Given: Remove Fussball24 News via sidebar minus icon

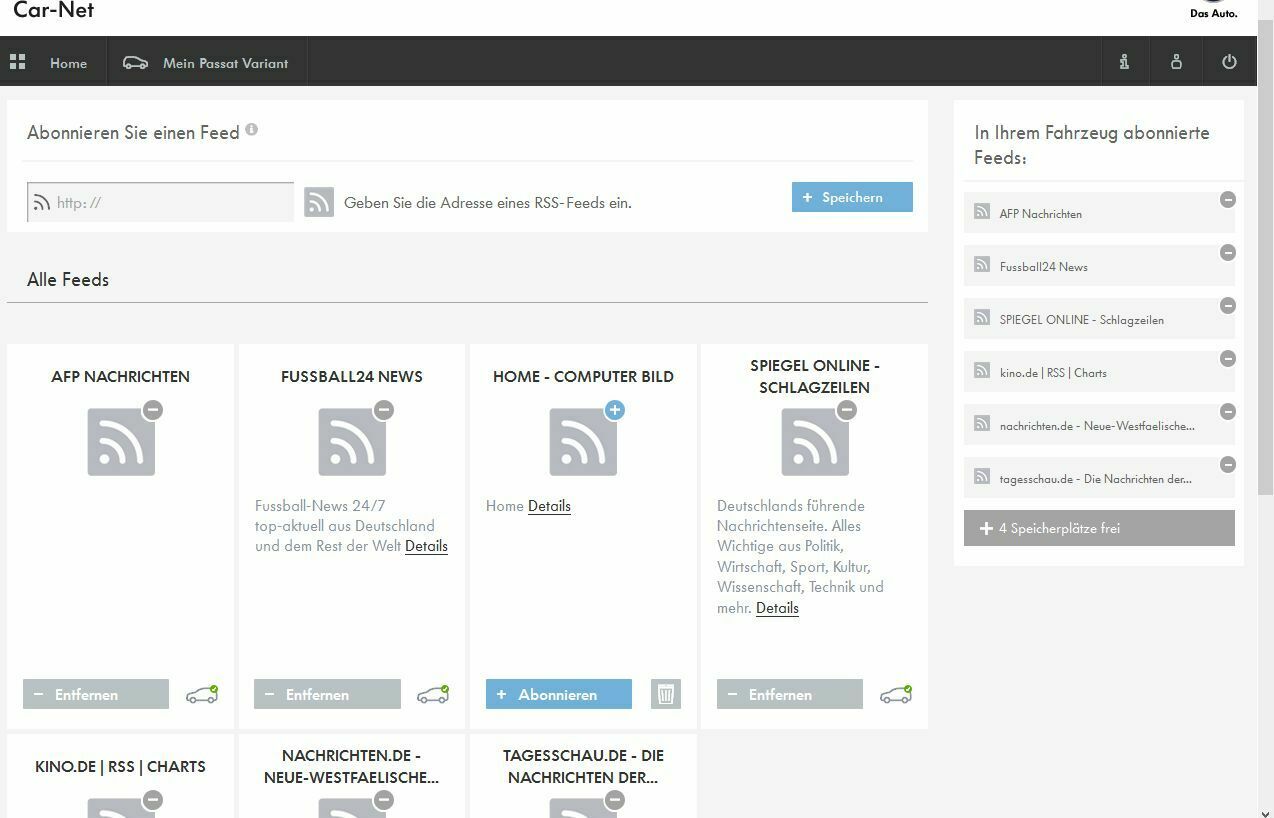Looking at the screenshot, I should point(1228,253).
